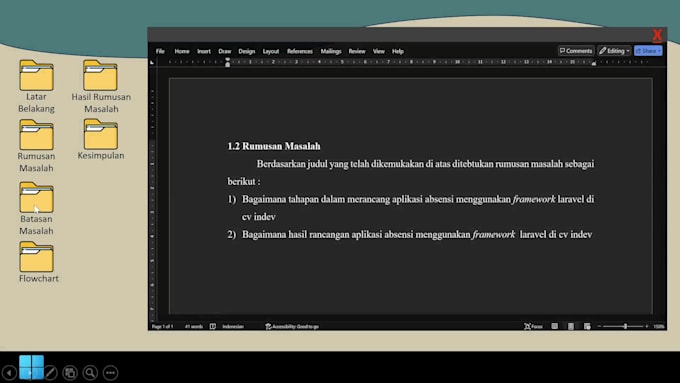680x383 pixels.
Task: Click the zoom in plus button
Action: pos(647,326)
